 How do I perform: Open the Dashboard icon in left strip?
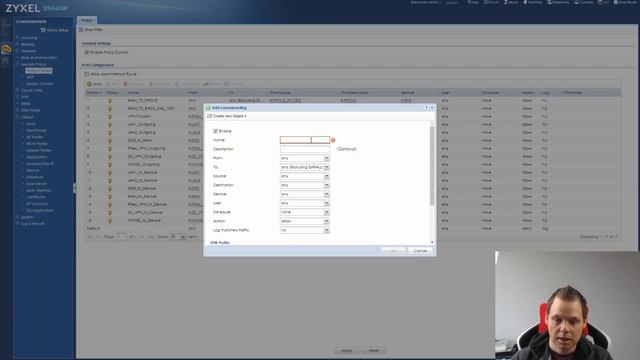coord(6,23)
